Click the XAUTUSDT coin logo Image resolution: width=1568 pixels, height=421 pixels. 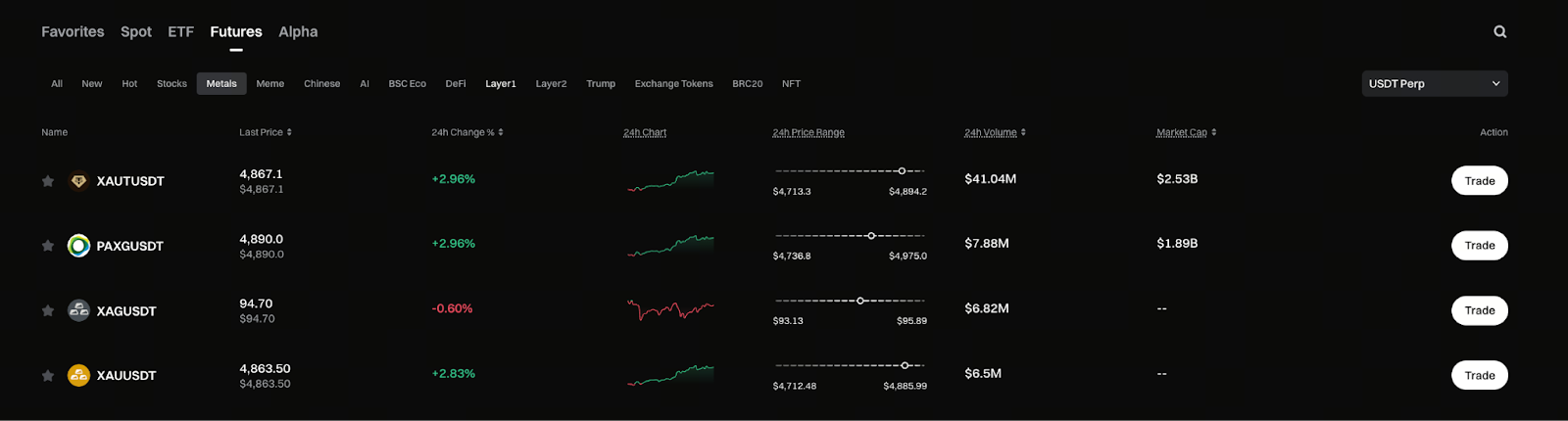click(x=78, y=181)
